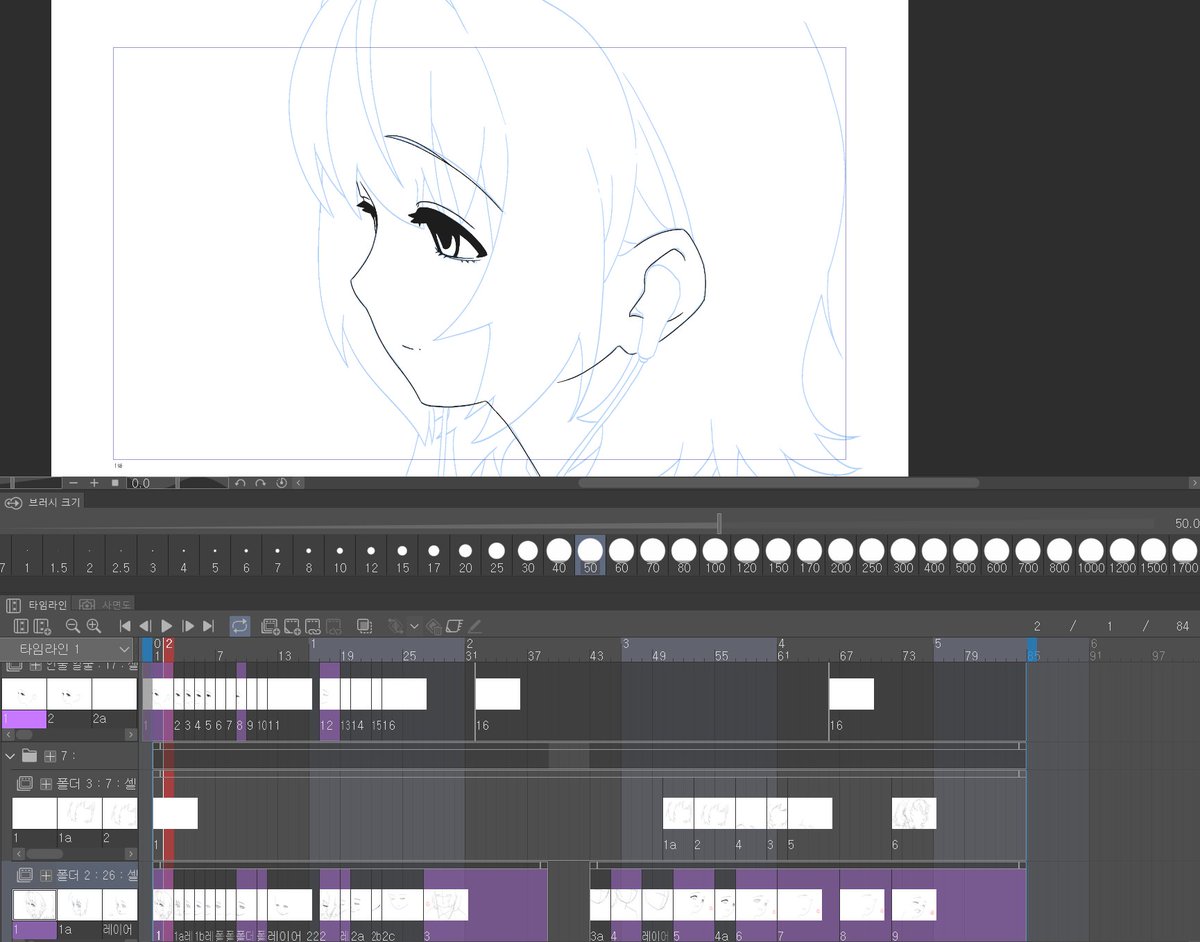
Task: Toggle onion skin in the timeline toolbar
Action: [365, 626]
